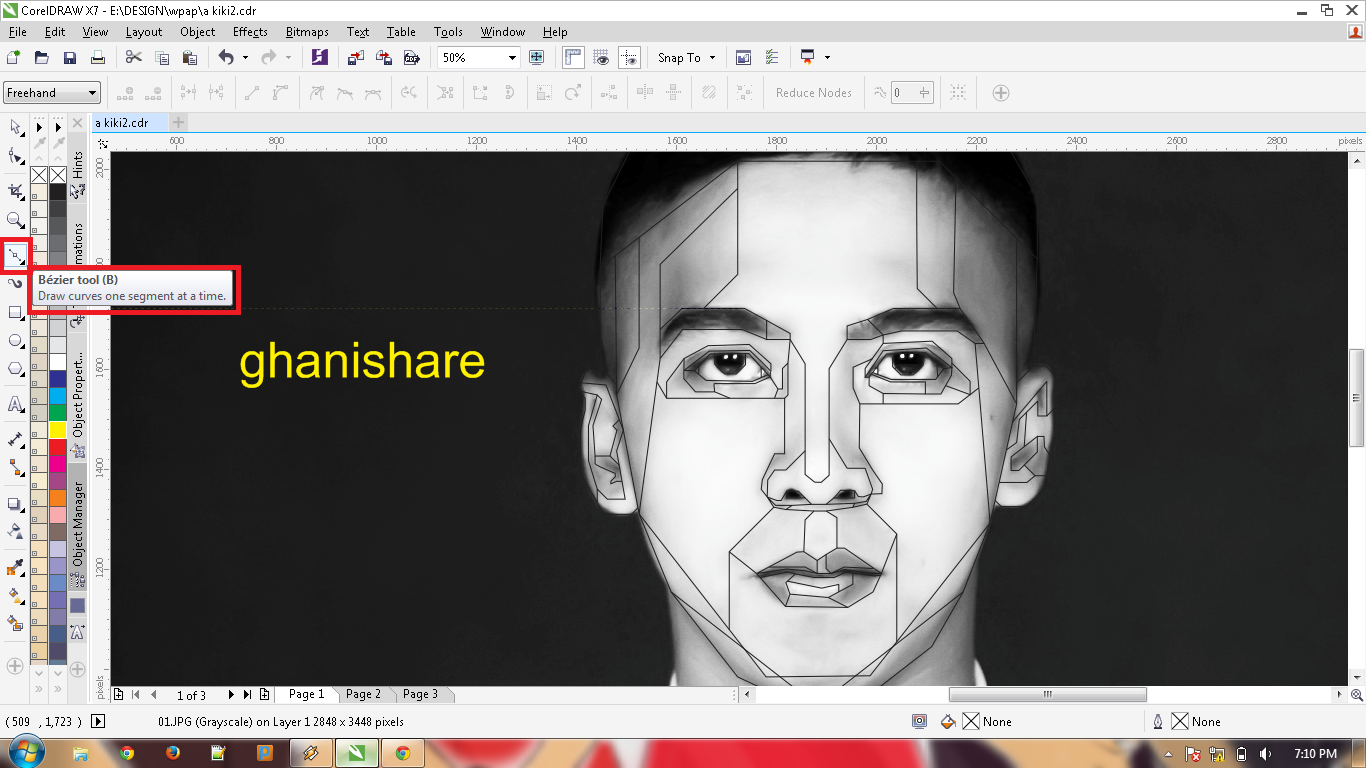1366x768 pixels.
Task: Select the Parallel Dimension tool
Action: pos(15,439)
